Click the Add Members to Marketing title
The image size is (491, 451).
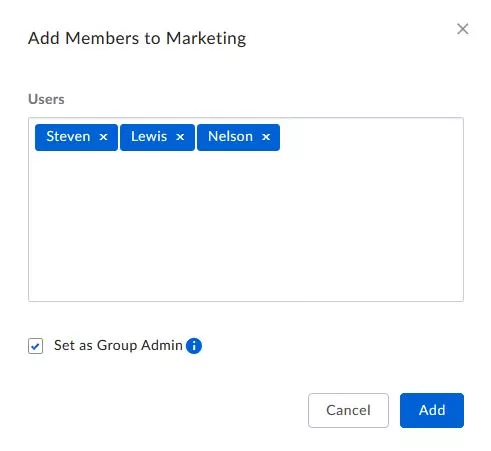pyautogui.click(x=137, y=38)
